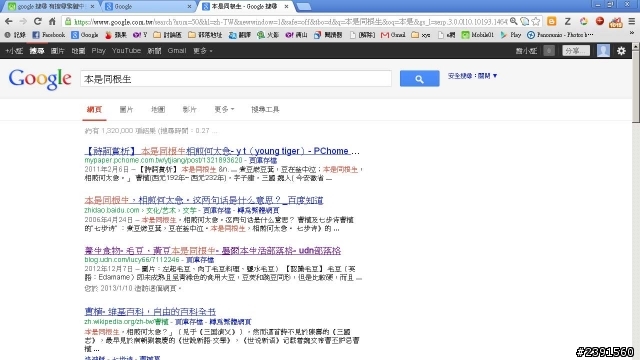Click the green padlock security icon

coord(68,22)
